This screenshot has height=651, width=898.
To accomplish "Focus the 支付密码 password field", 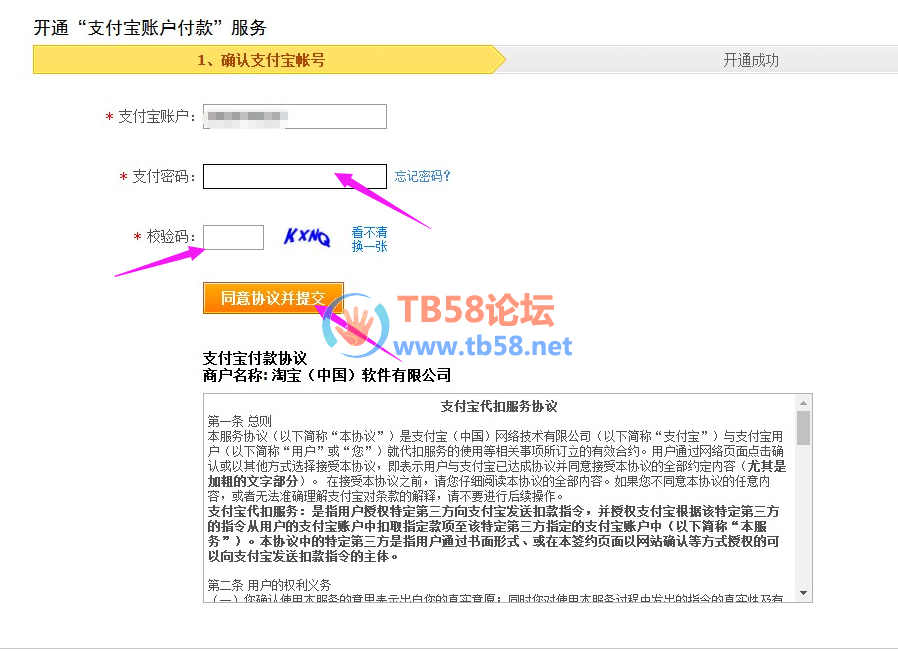I will coord(295,176).
